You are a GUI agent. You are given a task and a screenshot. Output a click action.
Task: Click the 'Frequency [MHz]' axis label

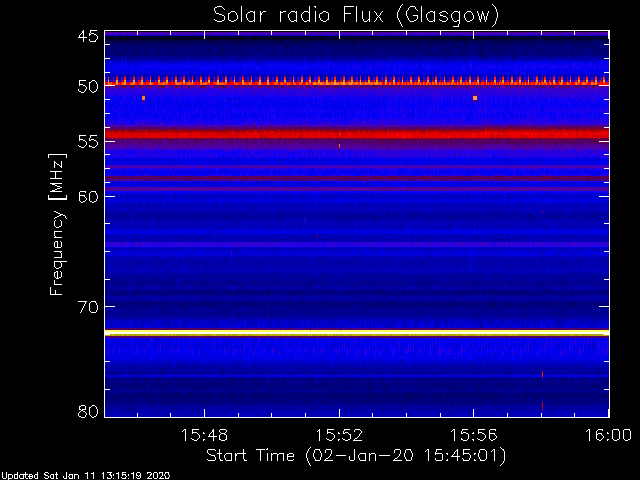57,224
